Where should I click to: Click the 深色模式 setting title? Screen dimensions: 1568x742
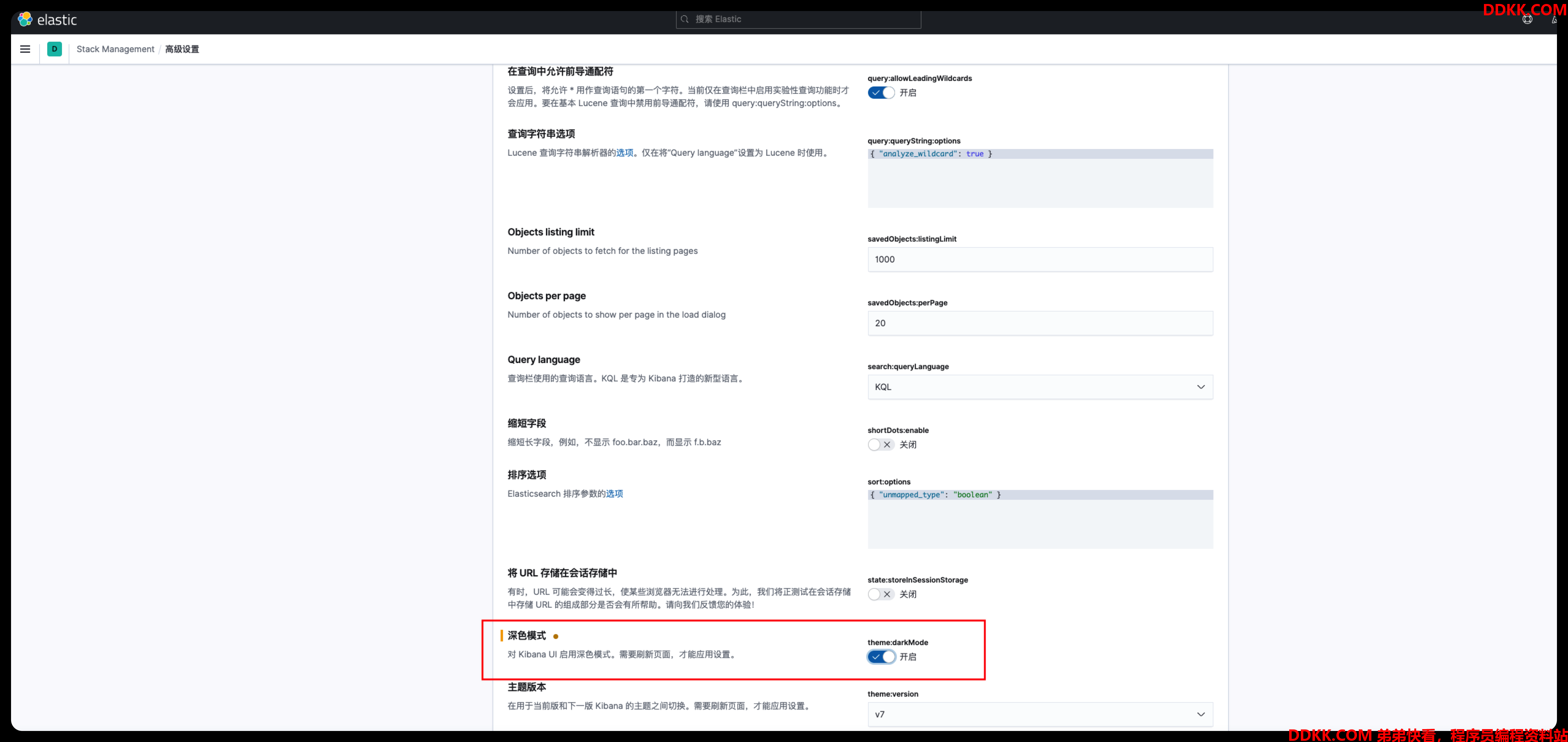coord(527,636)
